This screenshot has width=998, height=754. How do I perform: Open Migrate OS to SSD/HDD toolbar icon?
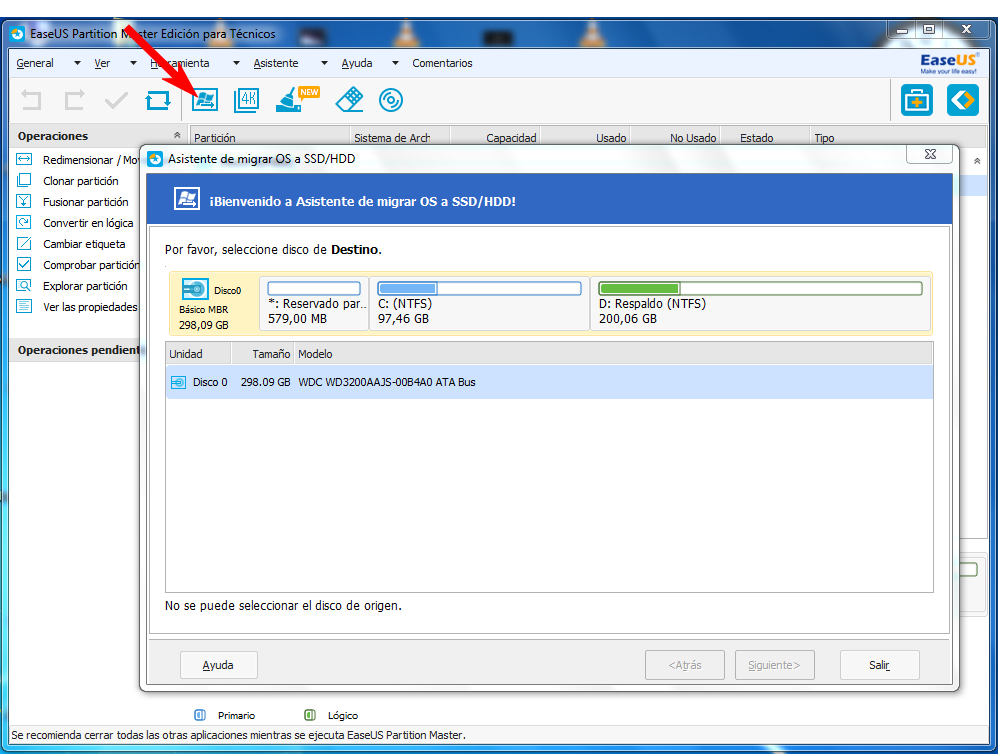[204, 100]
